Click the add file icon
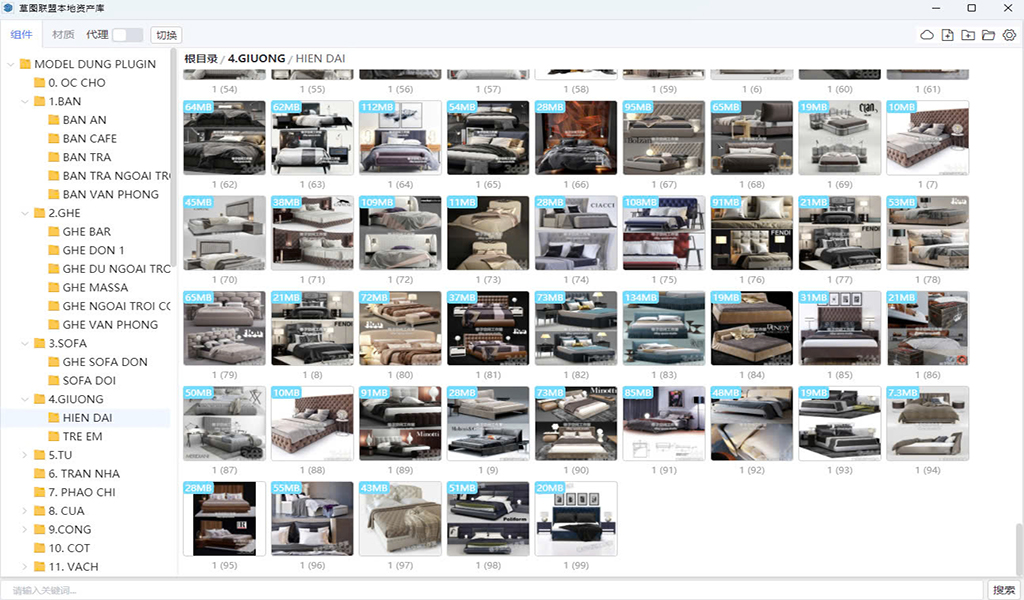 [x=948, y=35]
